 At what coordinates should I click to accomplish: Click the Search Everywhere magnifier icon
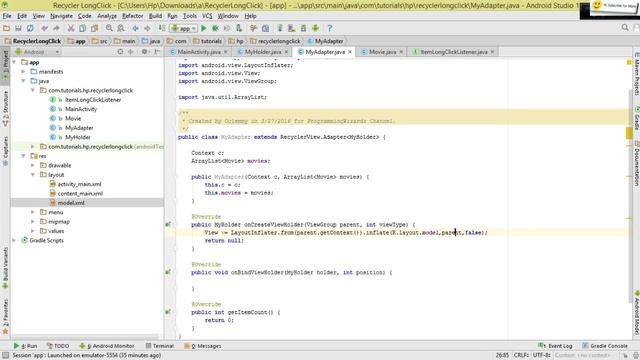click(625, 28)
